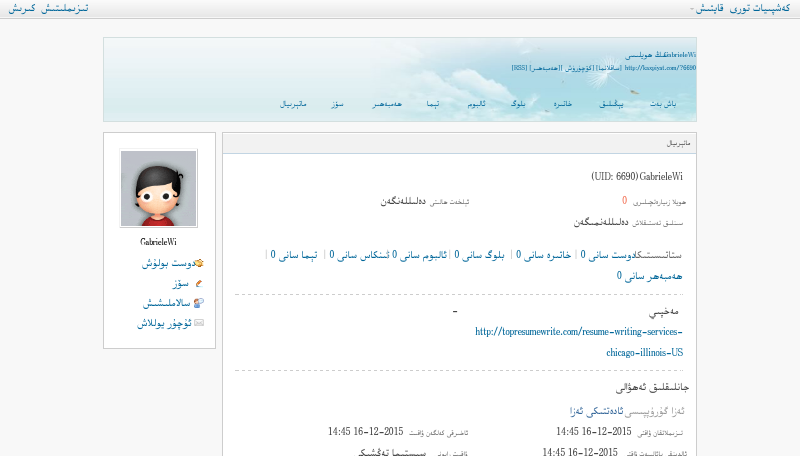This screenshot has width=800, height=456.
Task: Open the يېڭىلىق nav tab in banner
Action: (x=611, y=104)
